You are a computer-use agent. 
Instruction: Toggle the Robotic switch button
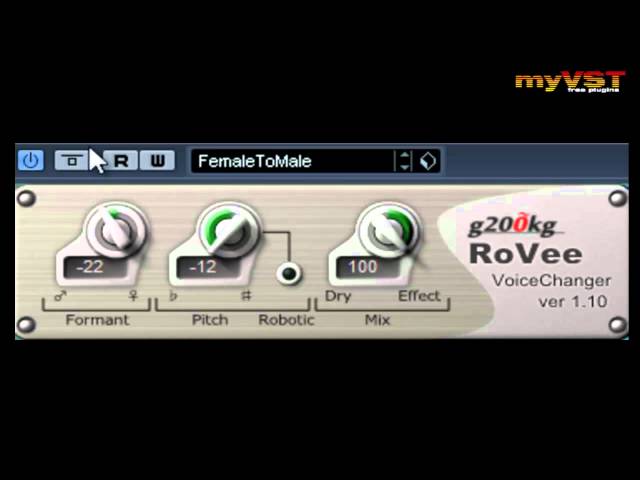(x=289, y=273)
